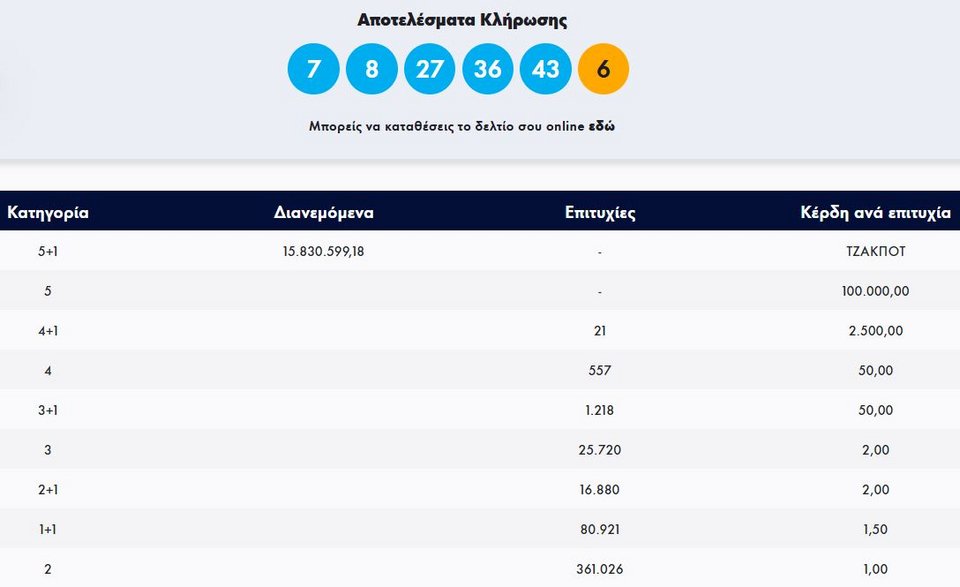This screenshot has height=587, width=960.
Task: Open the online ticket link 'εδώ'
Action: point(601,128)
